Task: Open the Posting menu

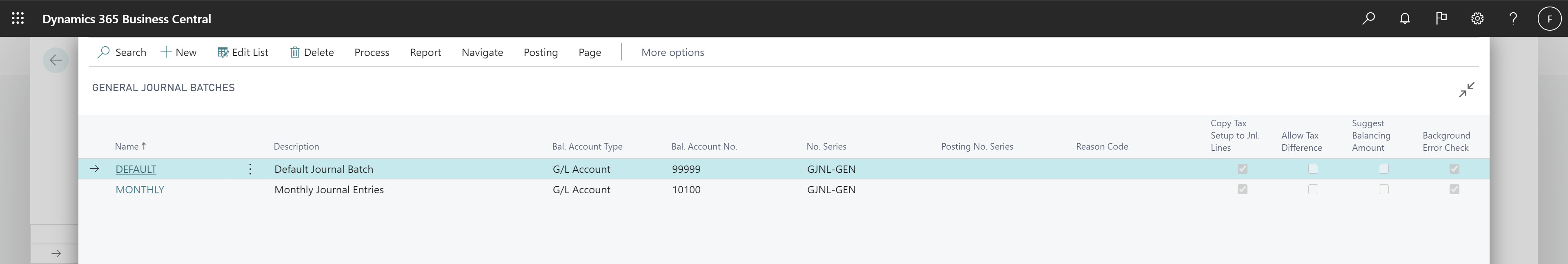Action: 541,52
